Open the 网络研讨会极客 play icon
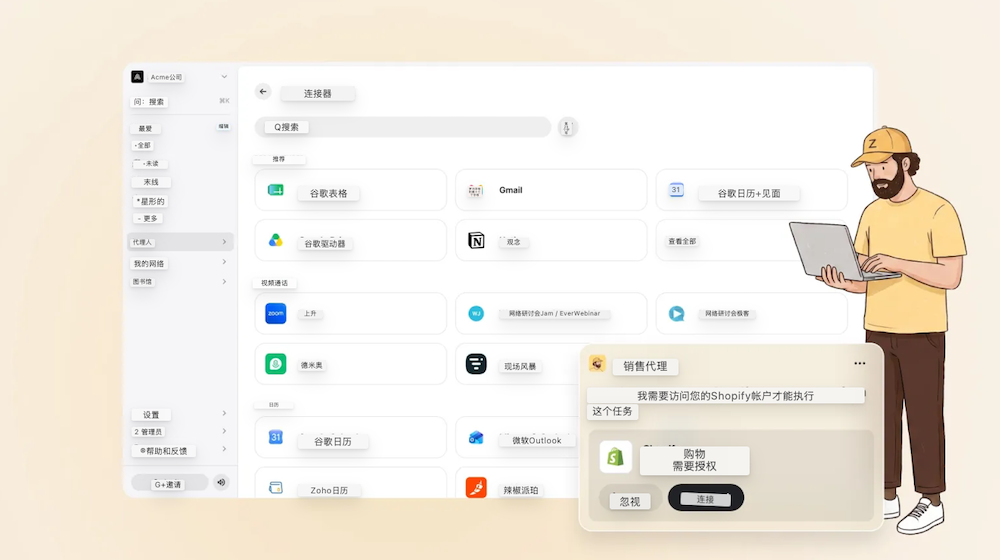The width and height of the screenshot is (1000, 560). click(x=676, y=313)
